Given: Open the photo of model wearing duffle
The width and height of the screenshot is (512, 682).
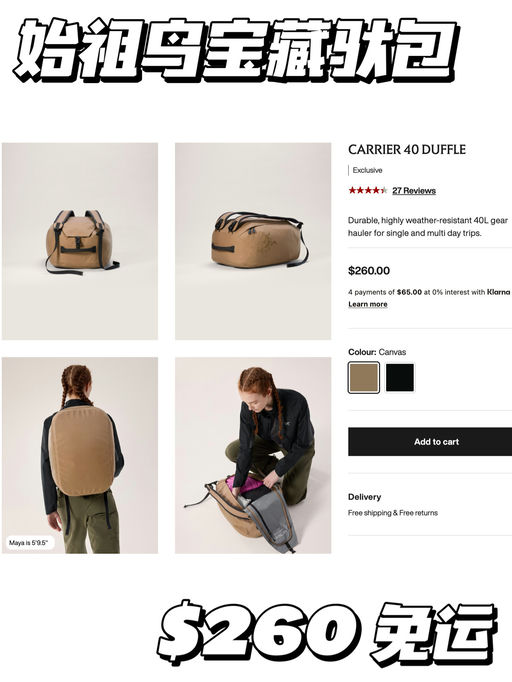Looking at the screenshot, I should pos(80,455).
